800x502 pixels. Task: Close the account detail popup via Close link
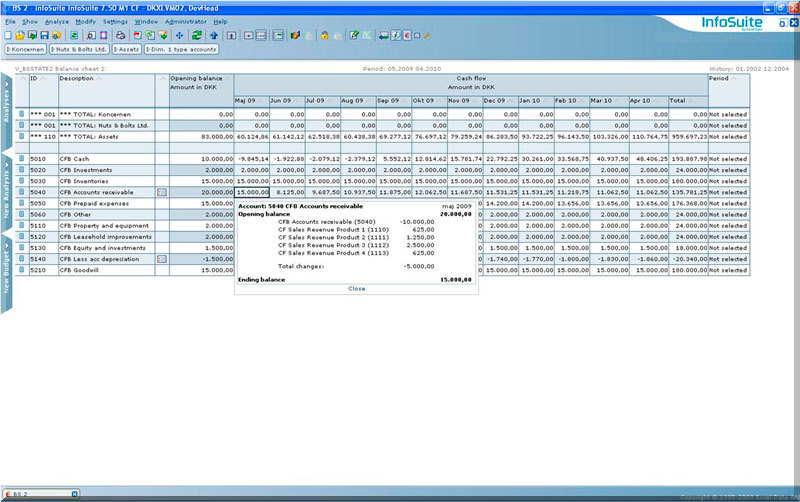(x=357, y=289)
